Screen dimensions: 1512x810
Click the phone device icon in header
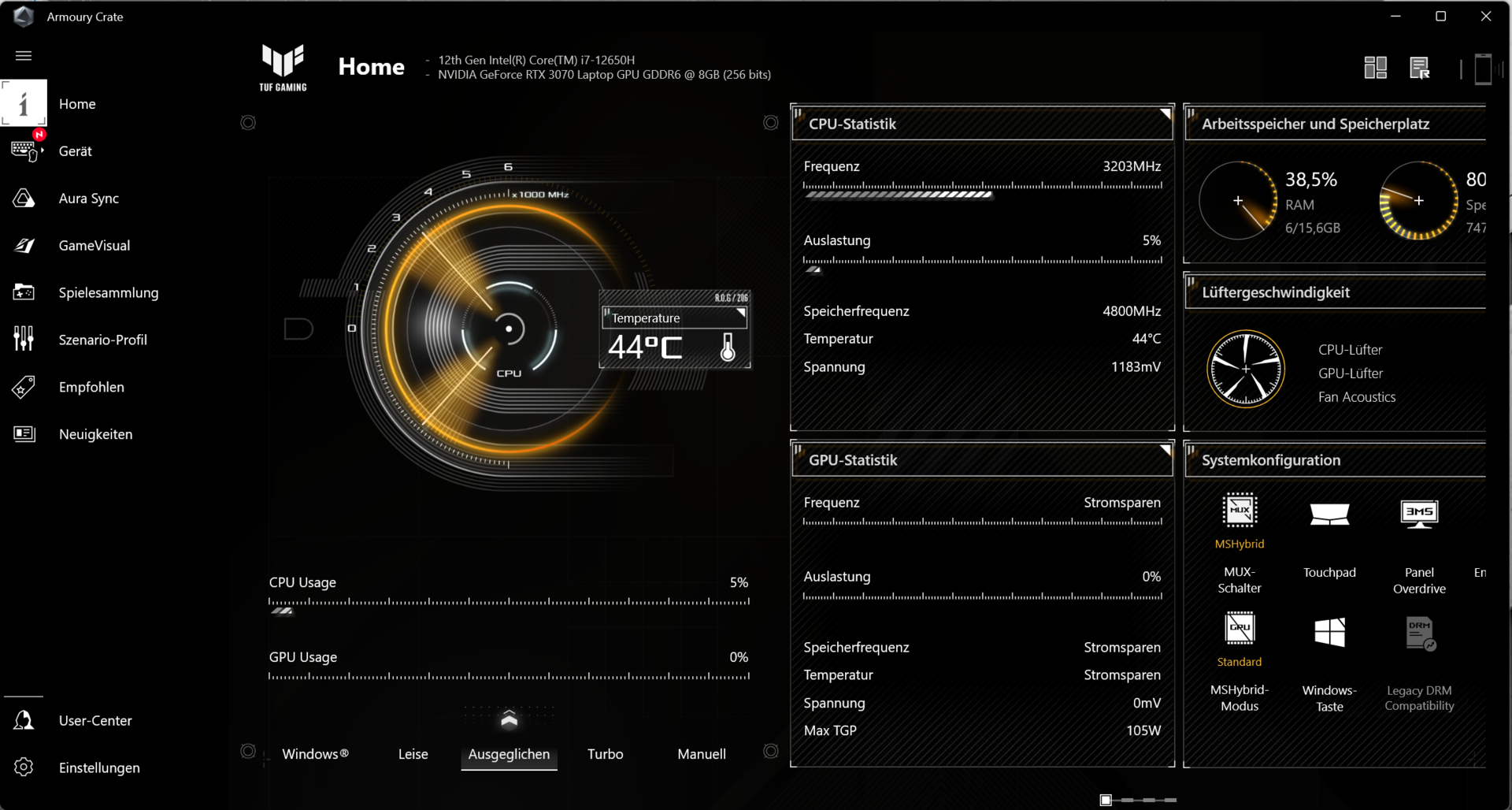pyautogui.click(x=1483, y=69)
